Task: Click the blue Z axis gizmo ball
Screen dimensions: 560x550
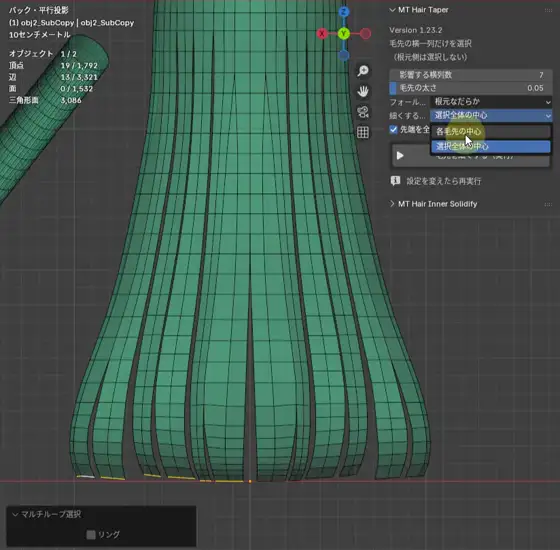Action: pyautogui.click(x=344, y=12)
